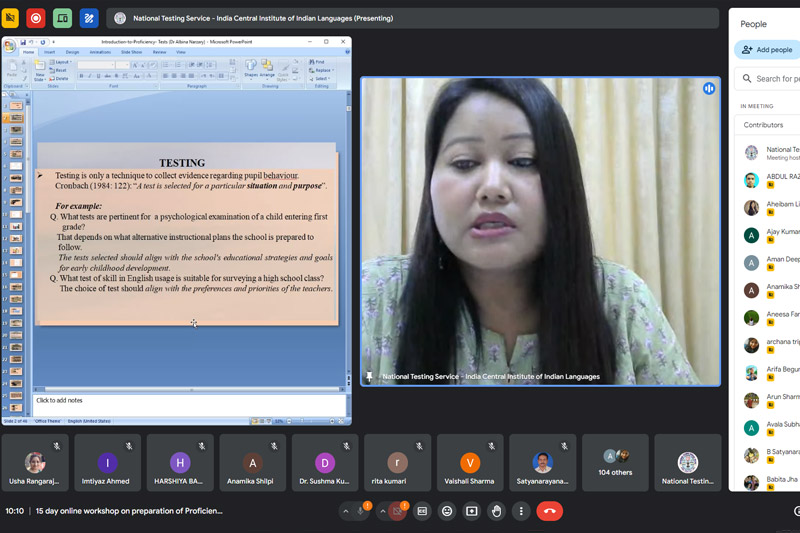Open audio settings chevron beside microphone
Image resolution: width=800 pixels, height=533 pixels.
[x=346, y=511]
